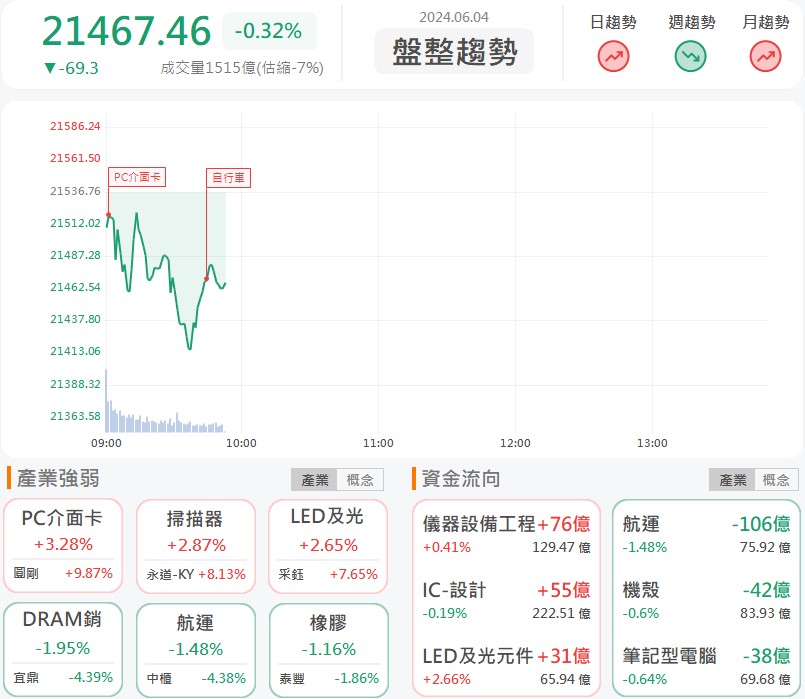Click LED及光元件 +31億 fund flow row
The image size is (805, 699).
coord(506,667)
